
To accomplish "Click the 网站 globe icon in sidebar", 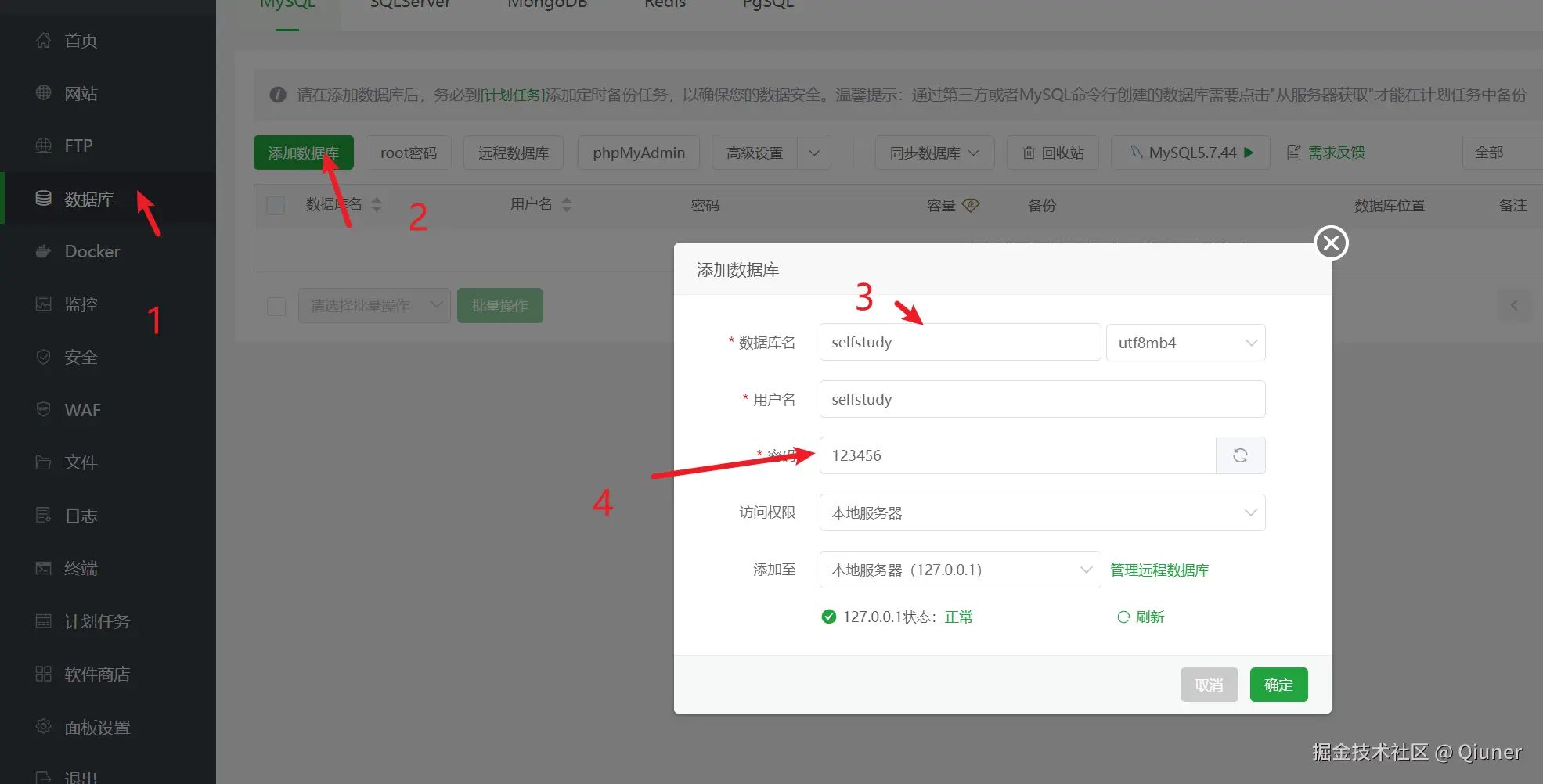I will pos(44,93).
